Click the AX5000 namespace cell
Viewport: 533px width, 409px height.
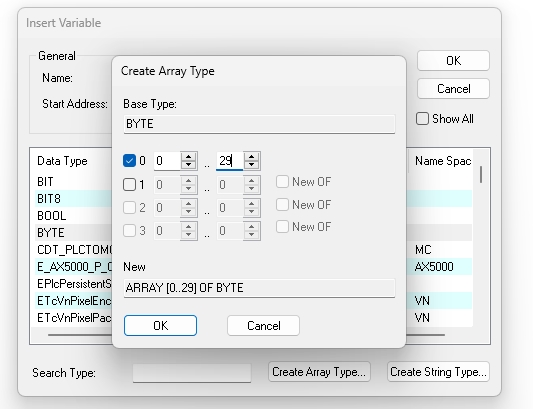tap(434, 267)
